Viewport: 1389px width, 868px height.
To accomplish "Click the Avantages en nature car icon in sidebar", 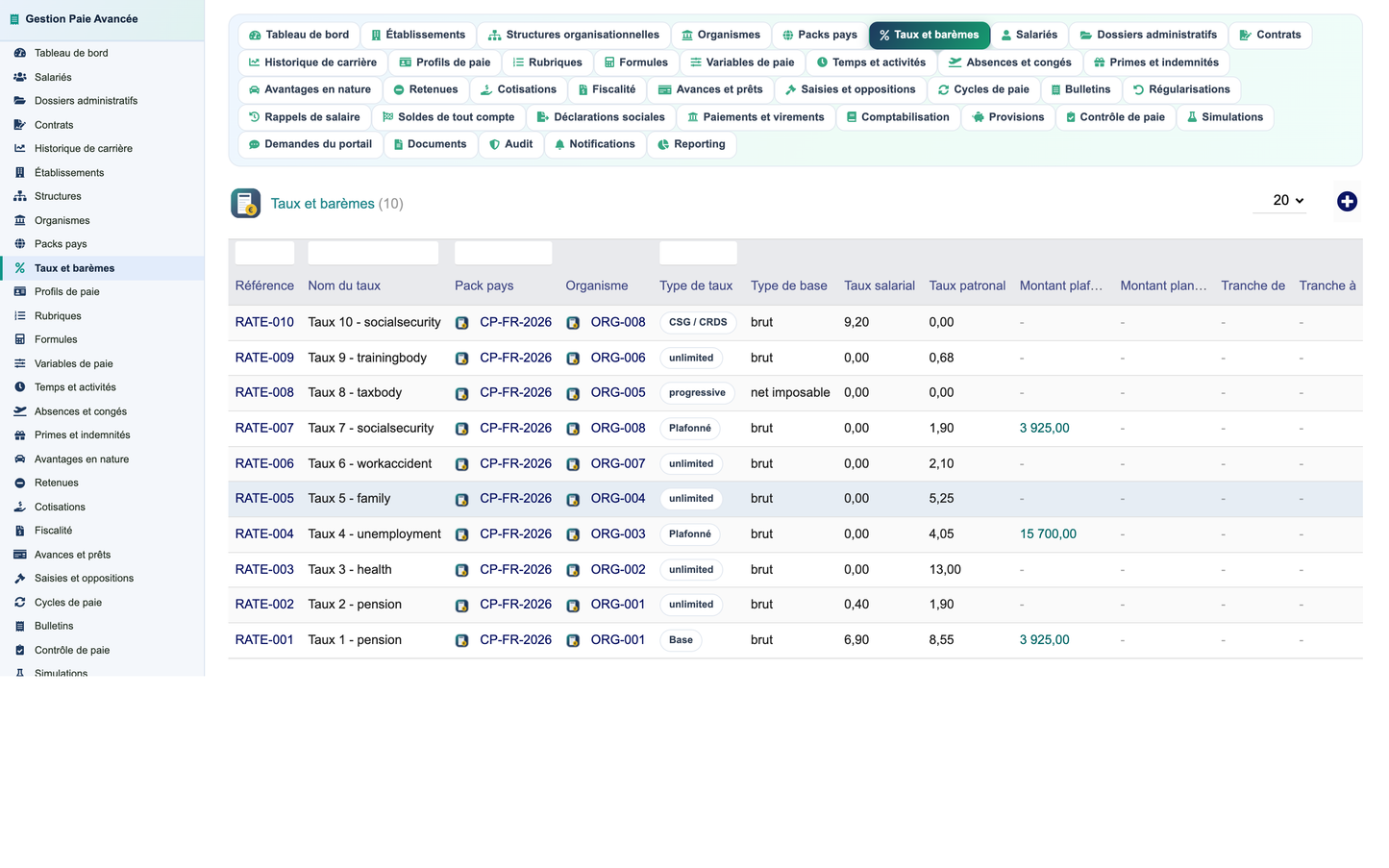I will (20, 459).
